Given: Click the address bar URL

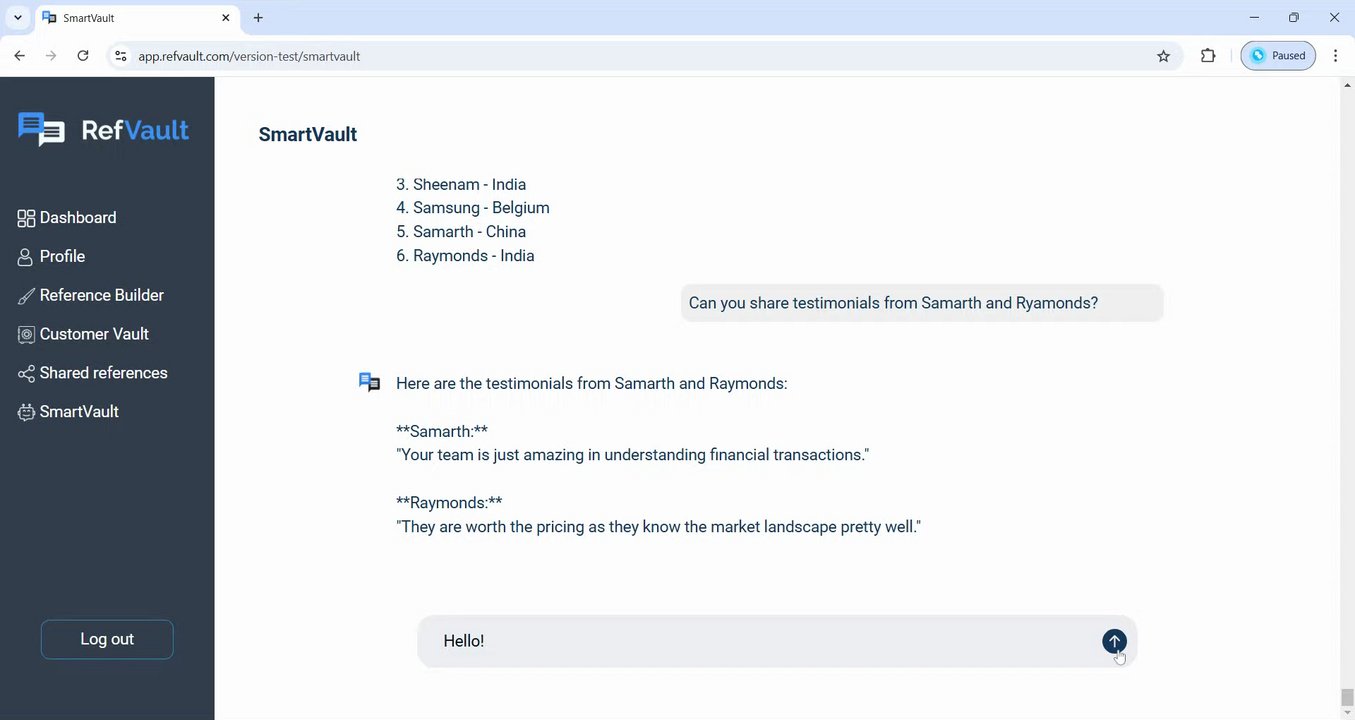Looking at the screenshot, I should pos(249,56).
